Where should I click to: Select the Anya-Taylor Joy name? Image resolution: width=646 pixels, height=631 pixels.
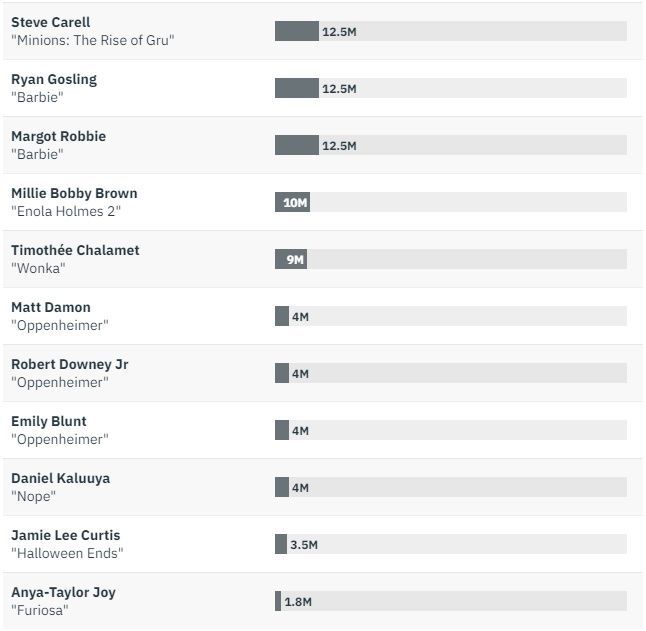pos(63,592)
